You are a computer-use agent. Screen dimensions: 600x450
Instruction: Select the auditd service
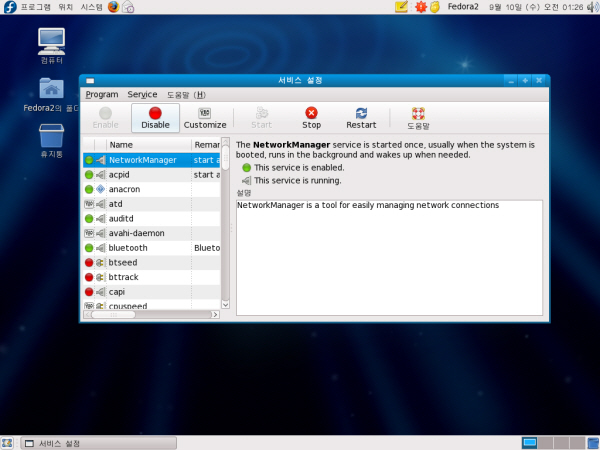152,218
